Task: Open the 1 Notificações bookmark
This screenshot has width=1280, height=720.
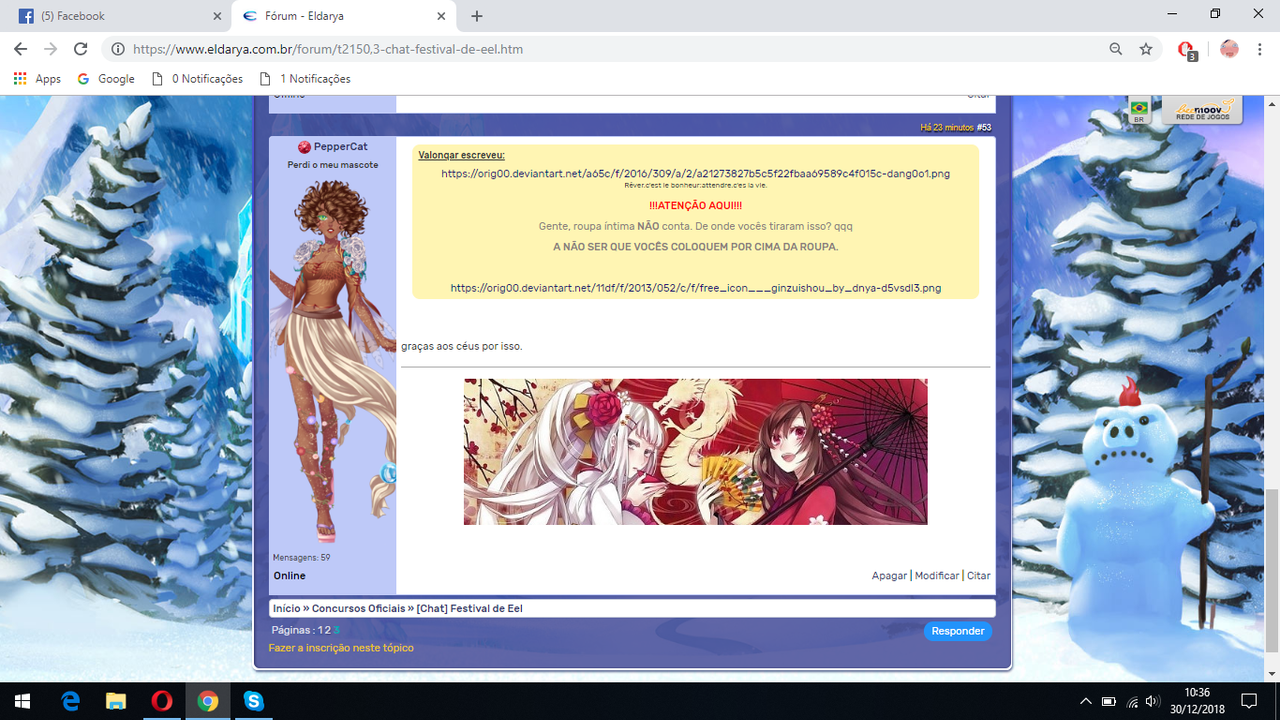Action: [305, 79]
